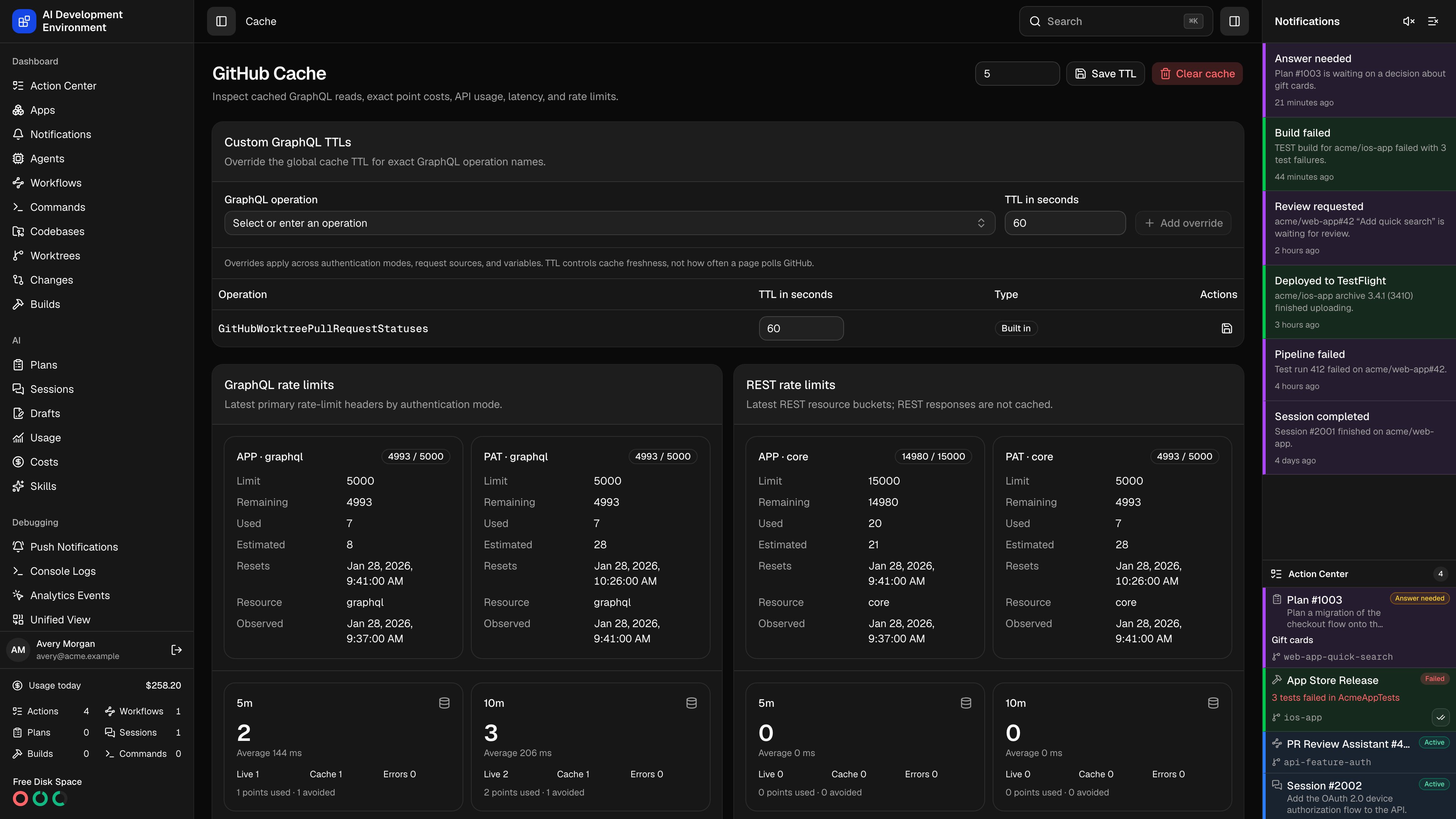The height and width of the screenshot is (819, 1456).
Task: Click TTL field in GitHubWorktreePullRequestStatuses row
Action: [x=801, y=328]
